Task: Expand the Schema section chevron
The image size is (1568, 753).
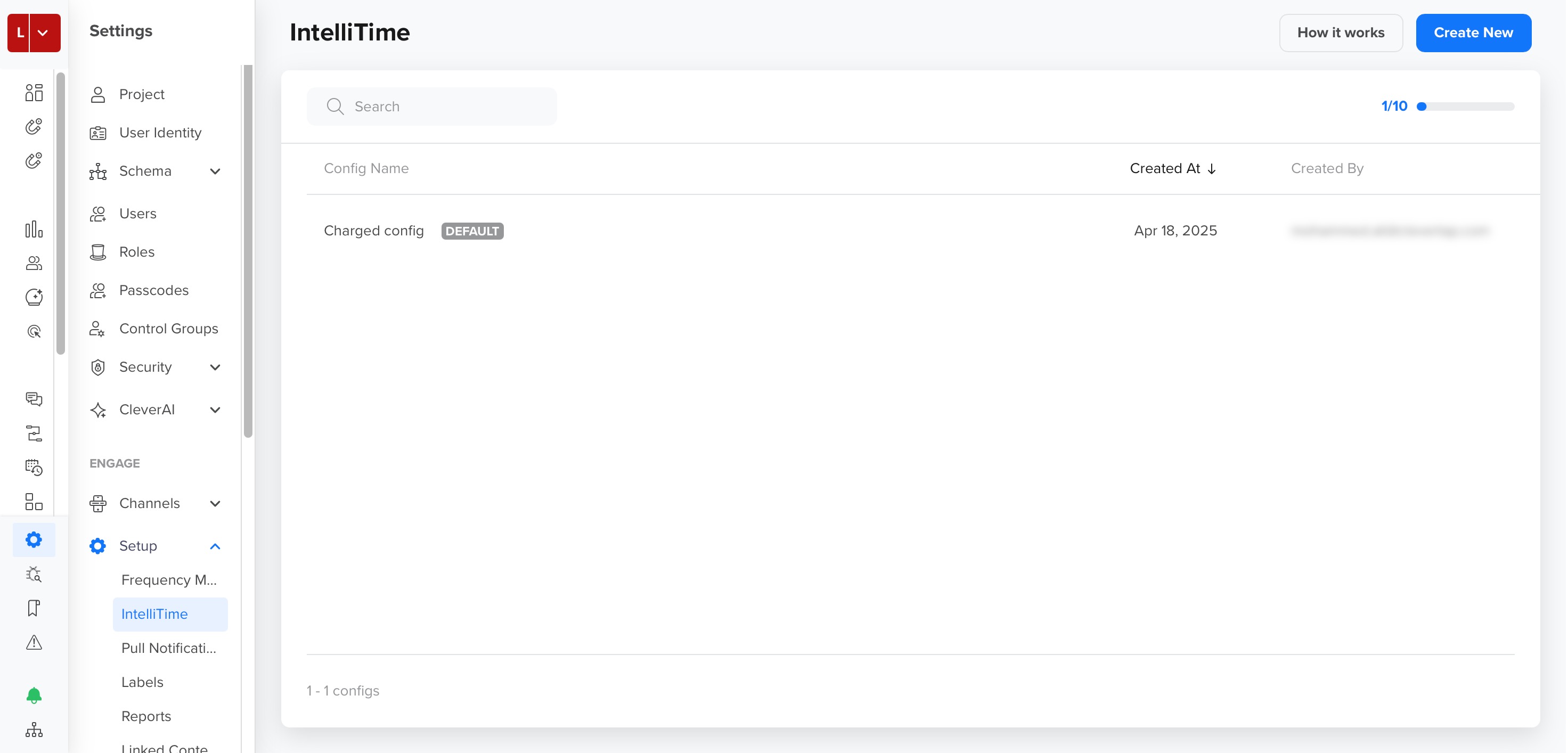Action: tap(215, 171)
